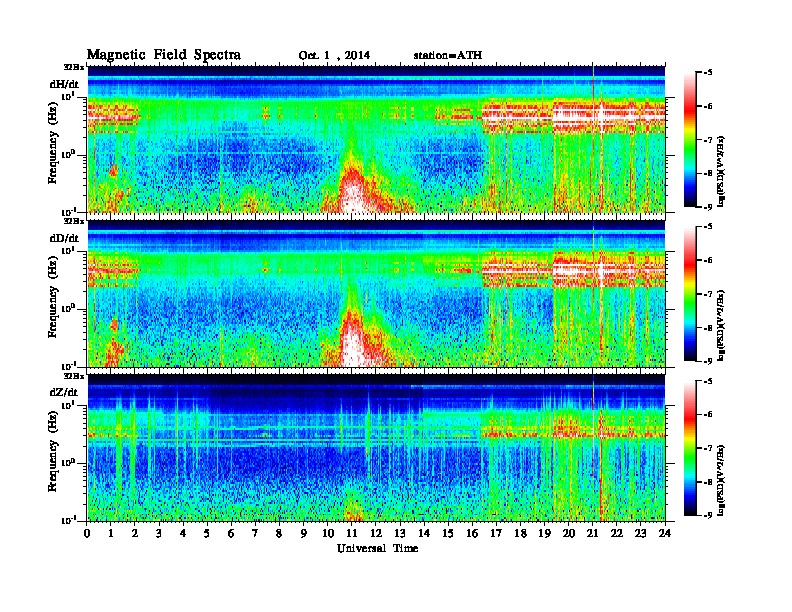Click hour tick label "10" on time axis
The image size is (792, 612).
click(328, 533)
